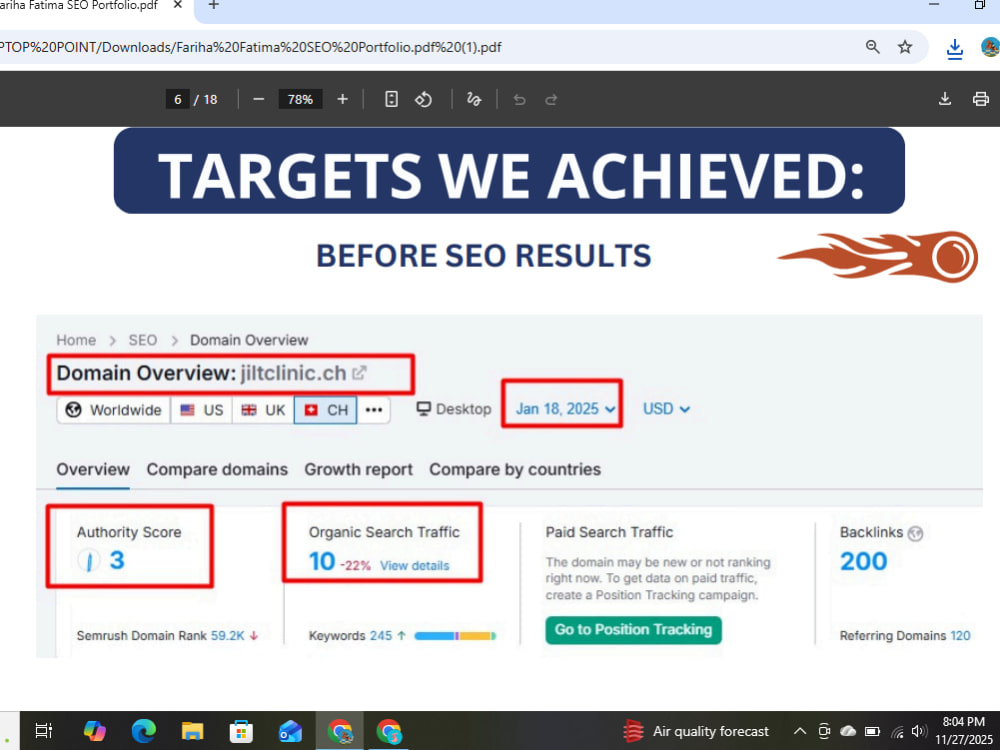The width and height of the screenshot is (1000, 750).
Task: Open the browser downloads icon
Action: 955,48
